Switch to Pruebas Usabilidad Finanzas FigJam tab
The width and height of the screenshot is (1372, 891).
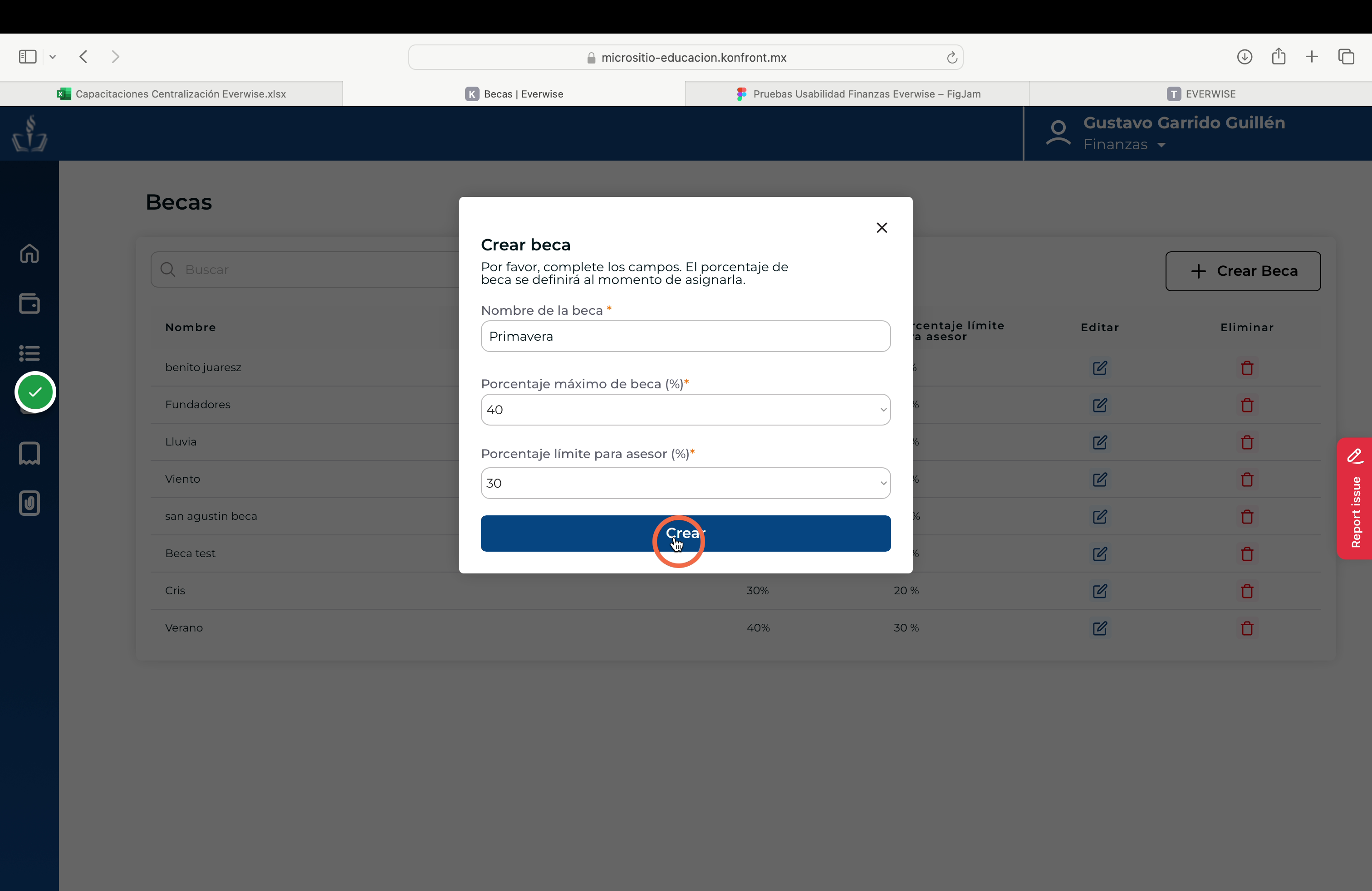(857, 94)
